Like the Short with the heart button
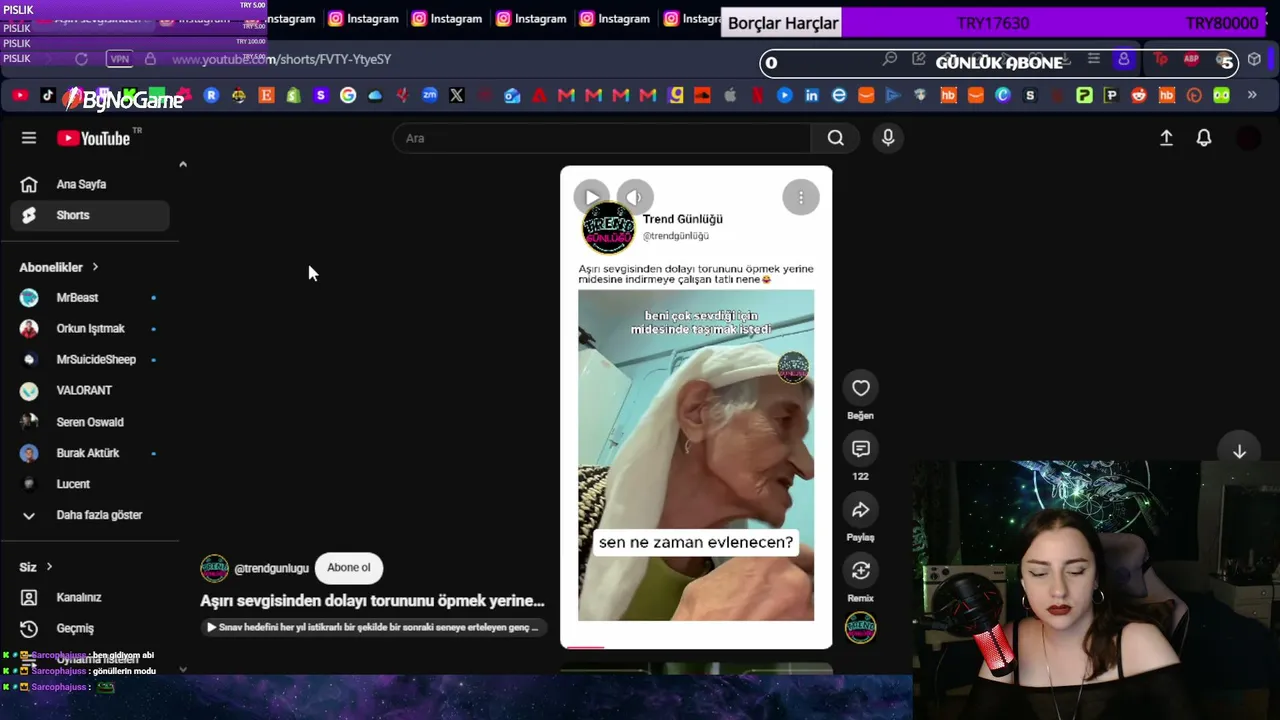The width and height of the screenshot is (1280, 720). click(x=861, y=388)
